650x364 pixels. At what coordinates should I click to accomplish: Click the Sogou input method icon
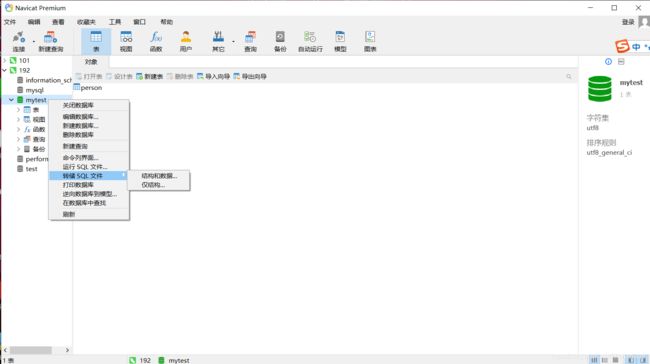pyautogui.click(x=622, y=46)
